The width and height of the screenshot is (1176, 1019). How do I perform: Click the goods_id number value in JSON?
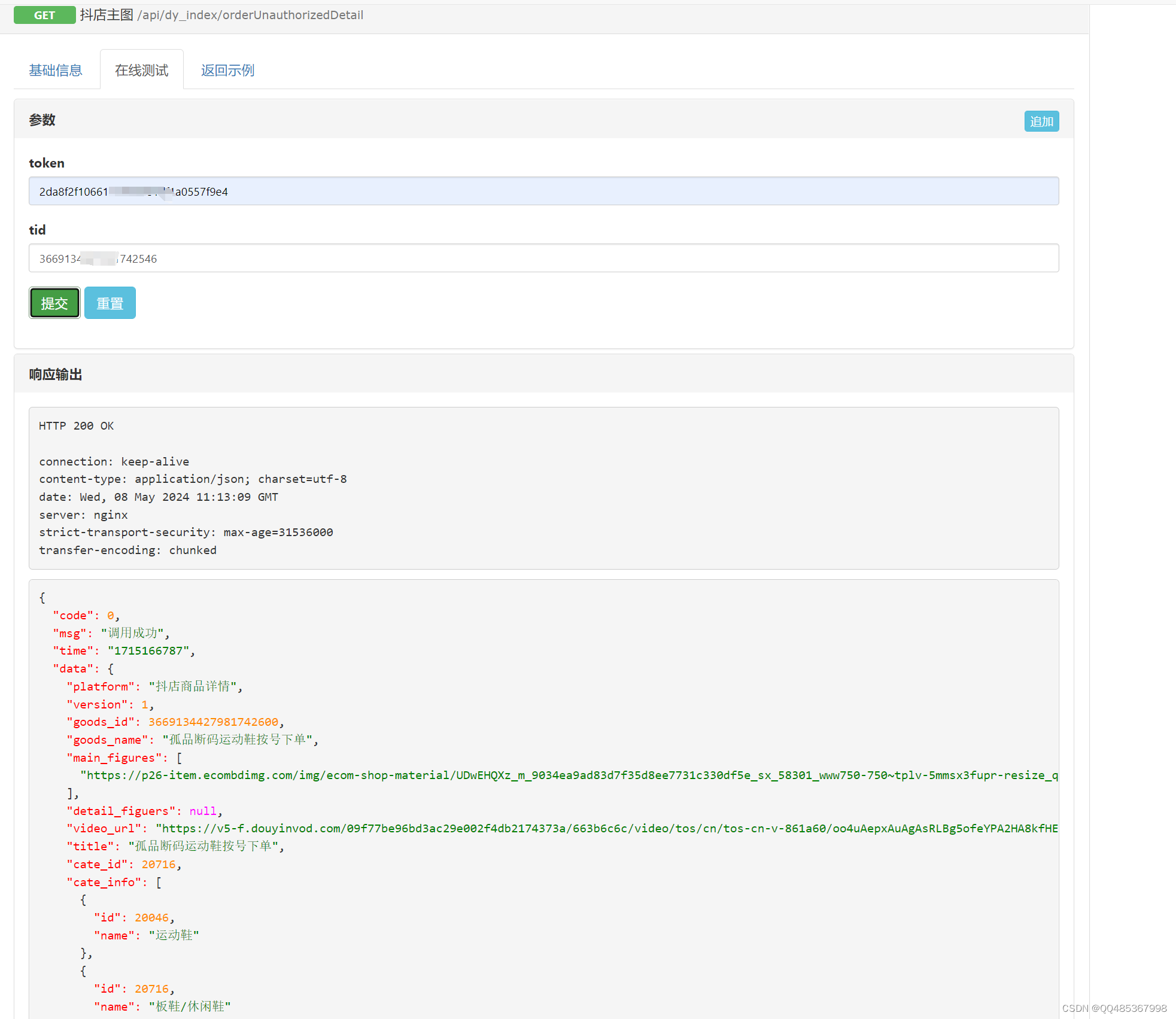click(213, 722)
